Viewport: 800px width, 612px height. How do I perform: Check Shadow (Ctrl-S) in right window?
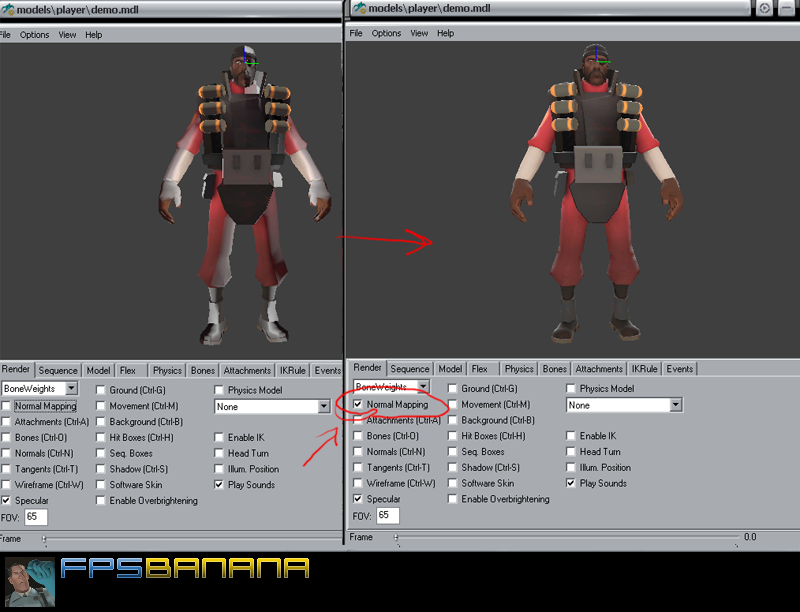point(452,467)
